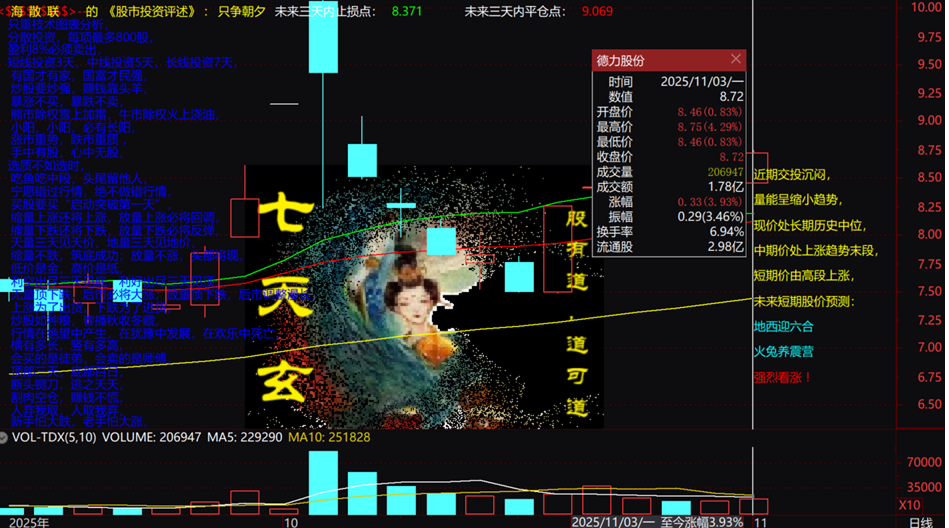
Task: Click the 2025年 time axis label
Action: pos(29,523)
